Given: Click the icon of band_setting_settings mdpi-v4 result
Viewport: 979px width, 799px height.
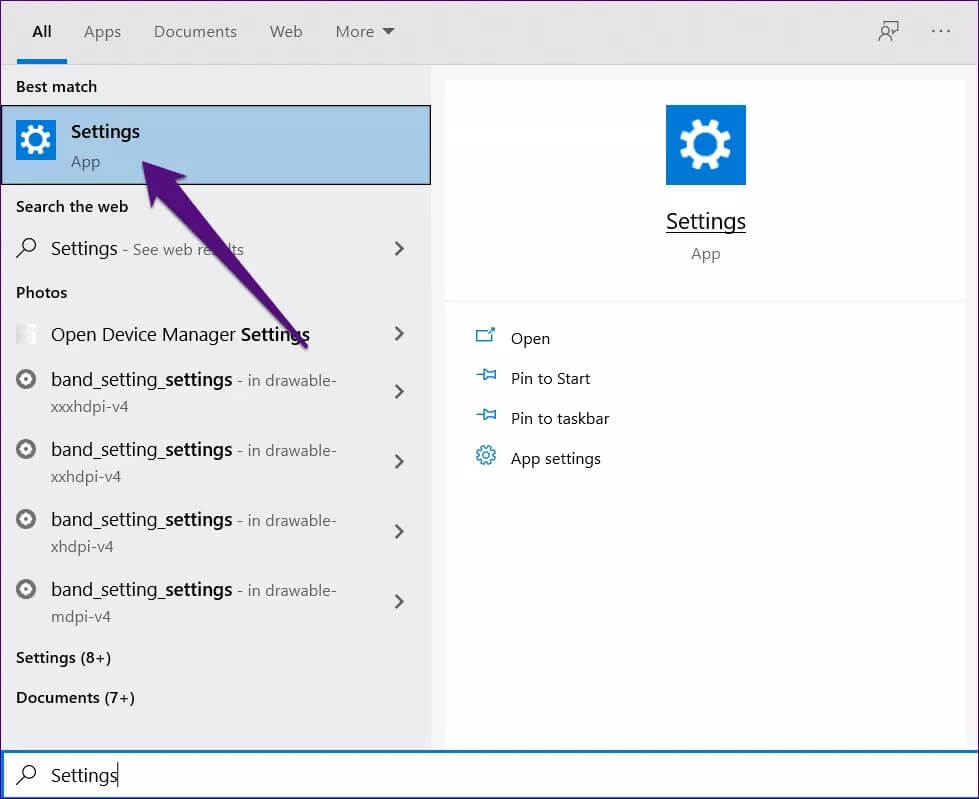Looking at the screenshot, I should click(x=26, y=589).
